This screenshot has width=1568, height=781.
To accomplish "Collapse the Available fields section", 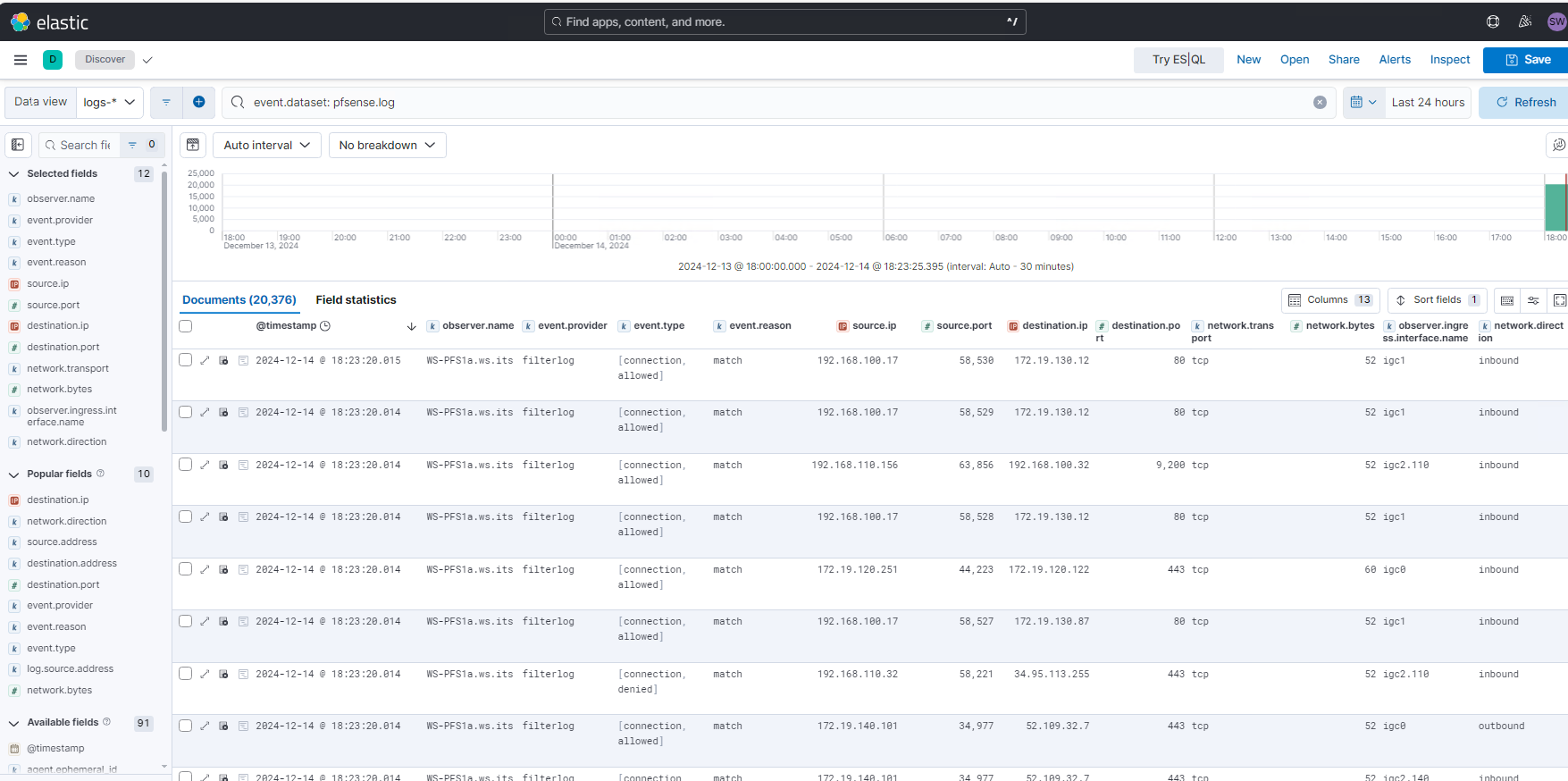I will tap(14, 723).
